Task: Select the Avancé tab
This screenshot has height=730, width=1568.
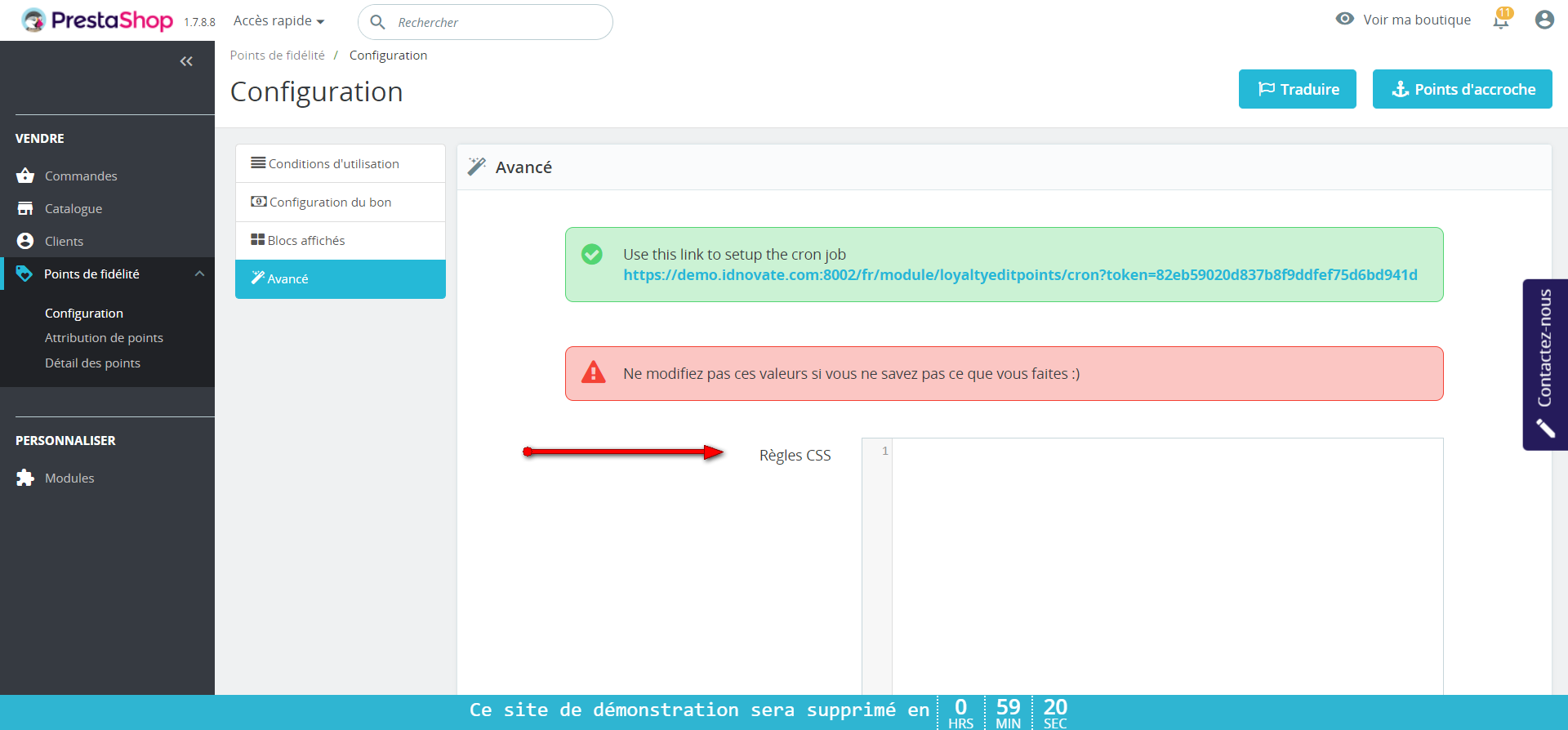Action: [x=341, y=278]
